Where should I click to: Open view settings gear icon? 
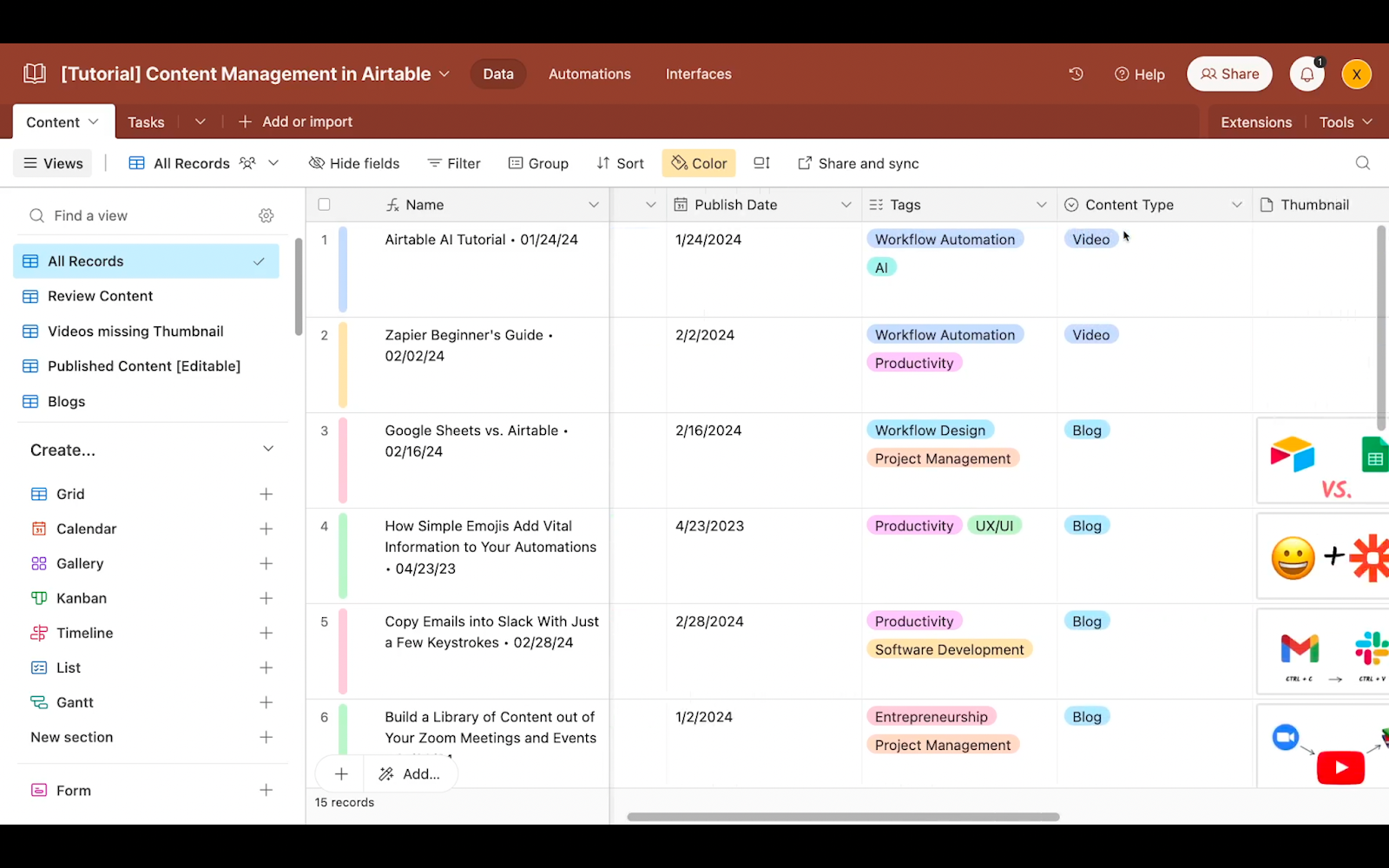[267, 215]
